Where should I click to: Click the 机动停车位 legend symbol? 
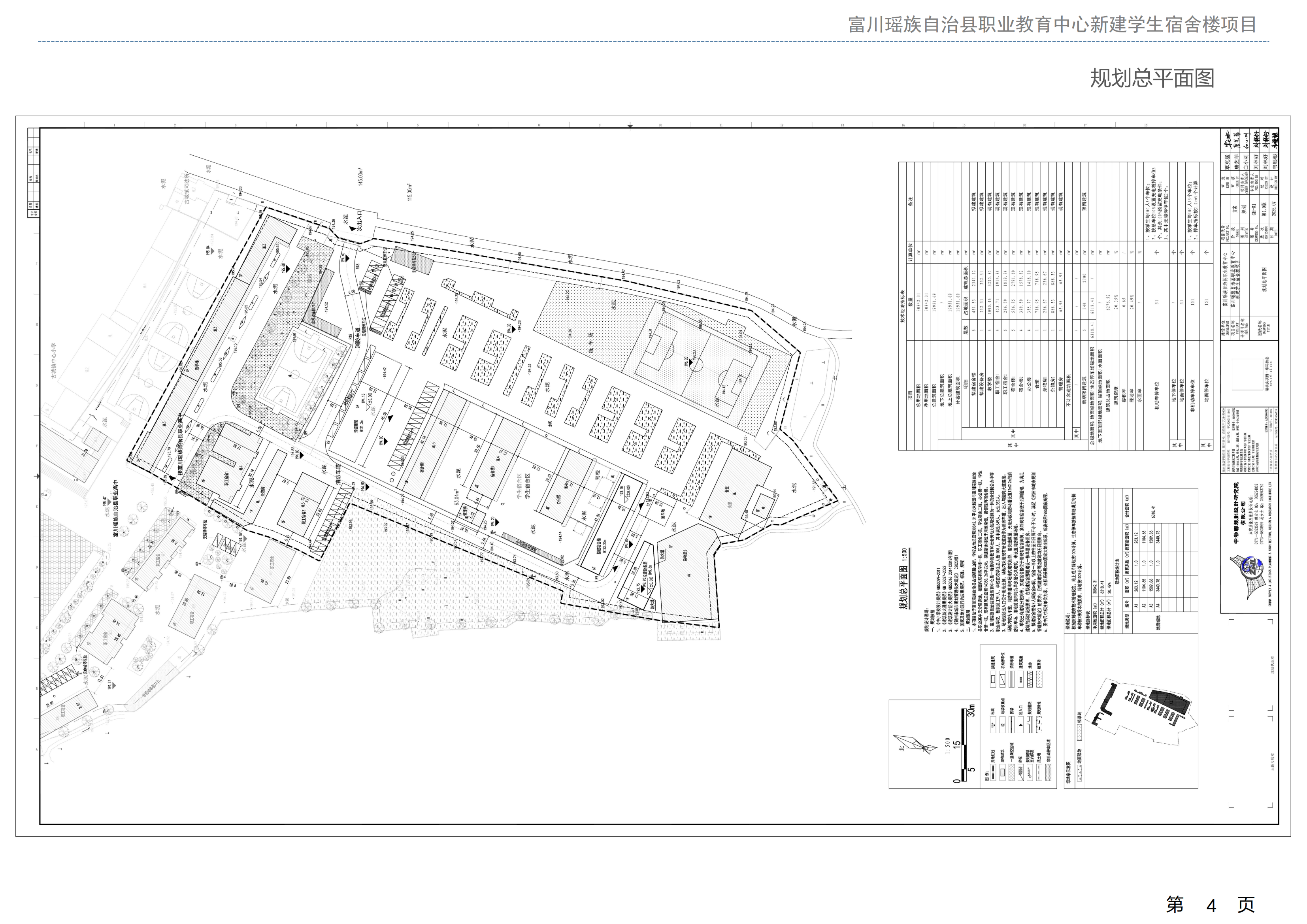(1002, 679)
